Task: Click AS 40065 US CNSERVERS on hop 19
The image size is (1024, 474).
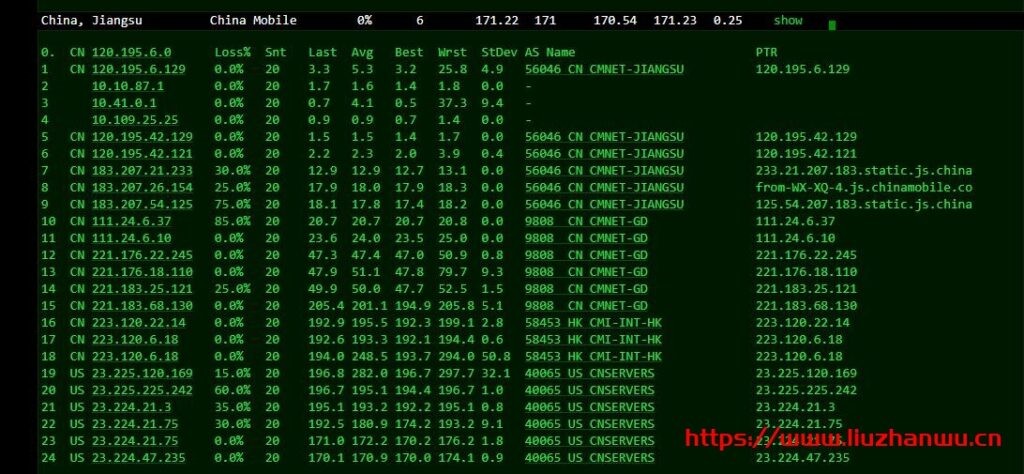Action: (x=590, y=373)
